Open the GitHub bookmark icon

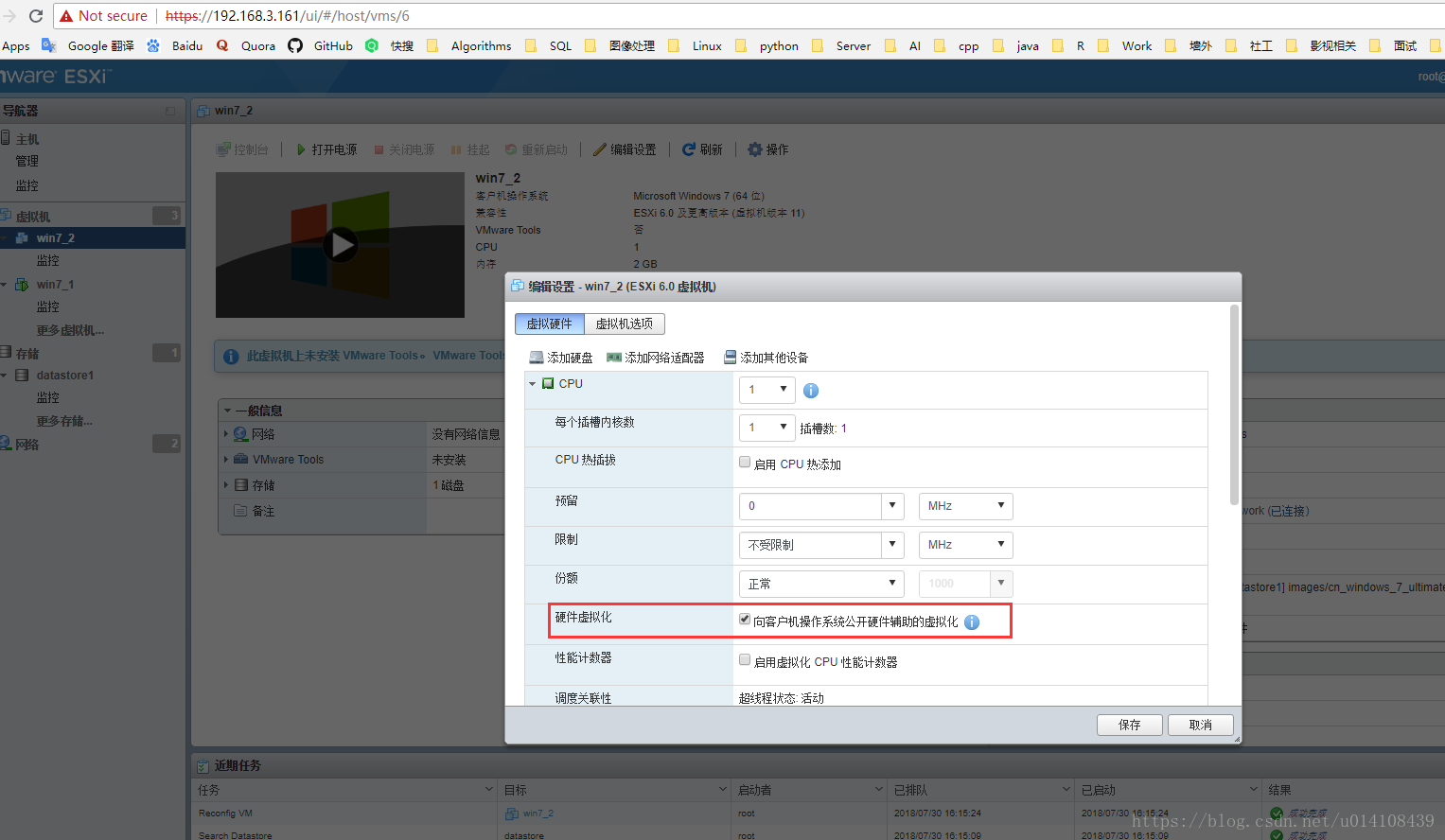pos(295,45)
